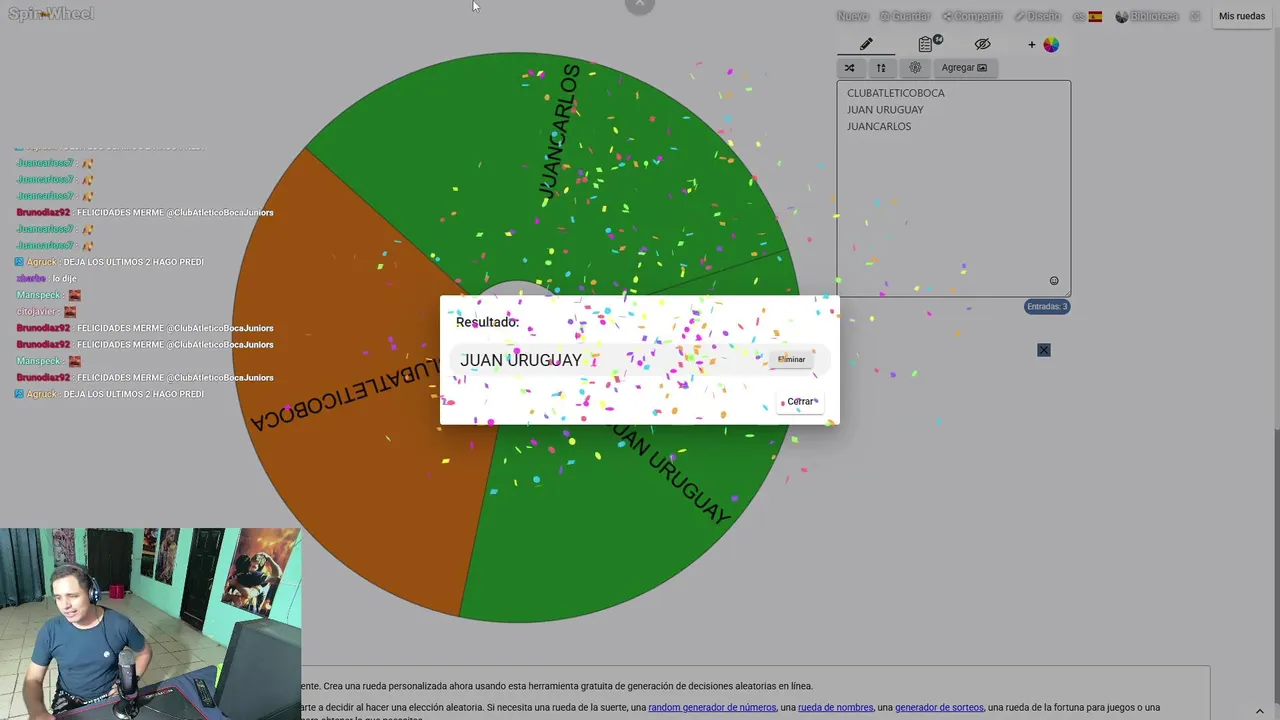Save the wheel with Guardar
This screenshot has height=720, width=1280.
point(905,16)
